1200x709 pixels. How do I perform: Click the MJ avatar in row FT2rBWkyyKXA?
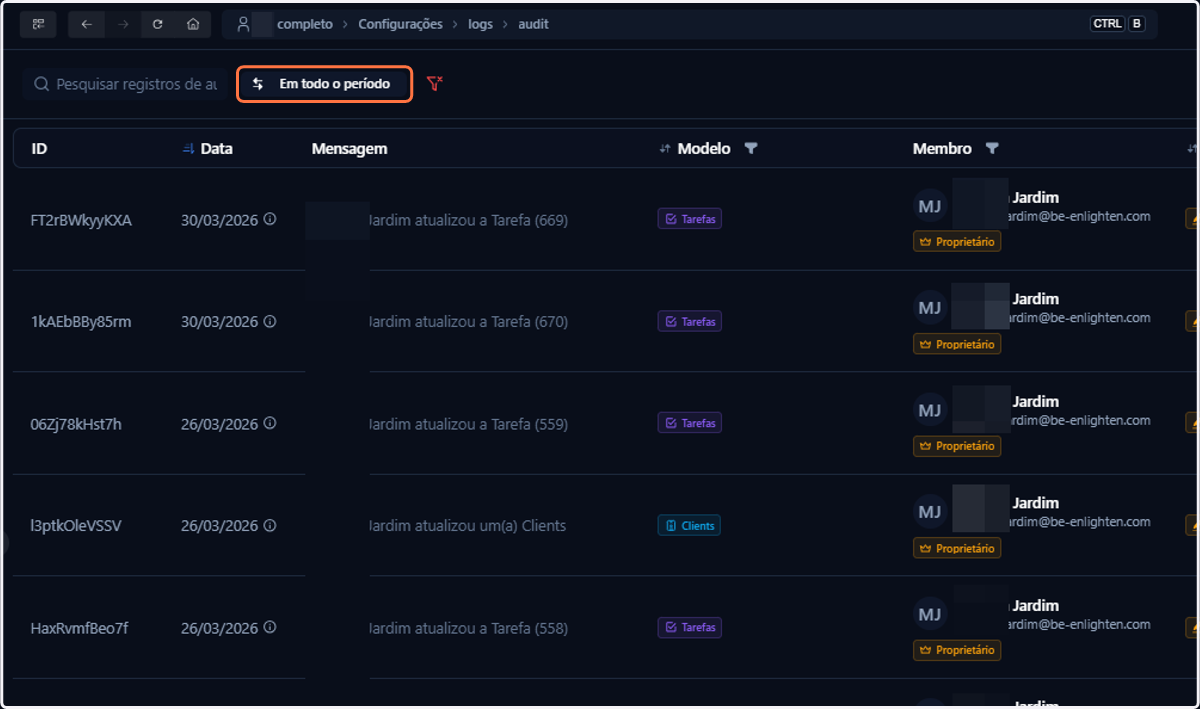(930, 206)
